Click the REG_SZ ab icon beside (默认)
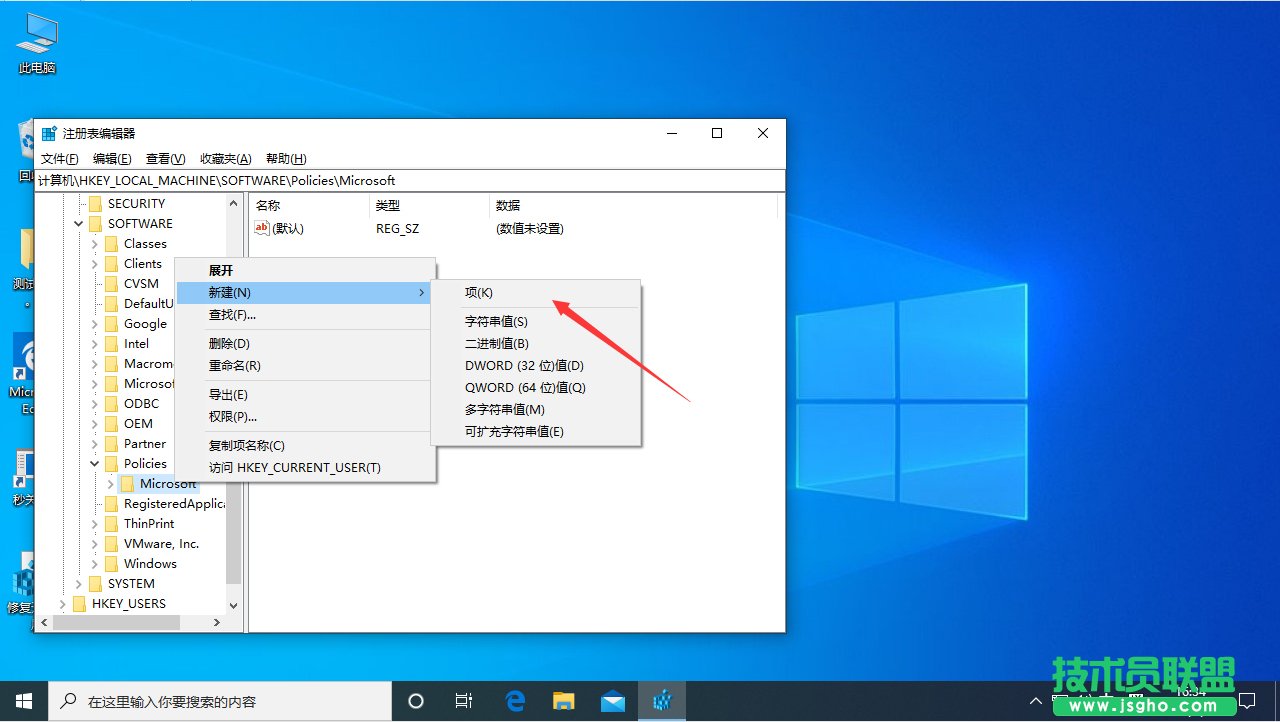The width and height of the screenshot is (1280, 722). (x=261, y=228)
